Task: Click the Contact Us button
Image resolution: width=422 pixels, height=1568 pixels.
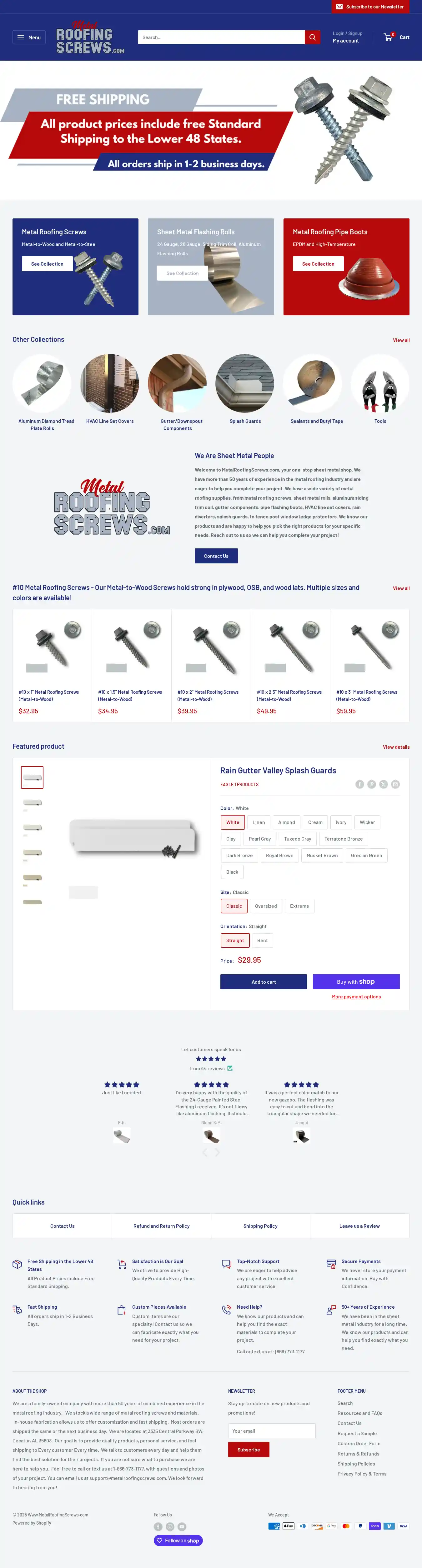Action: click(216, 556)
